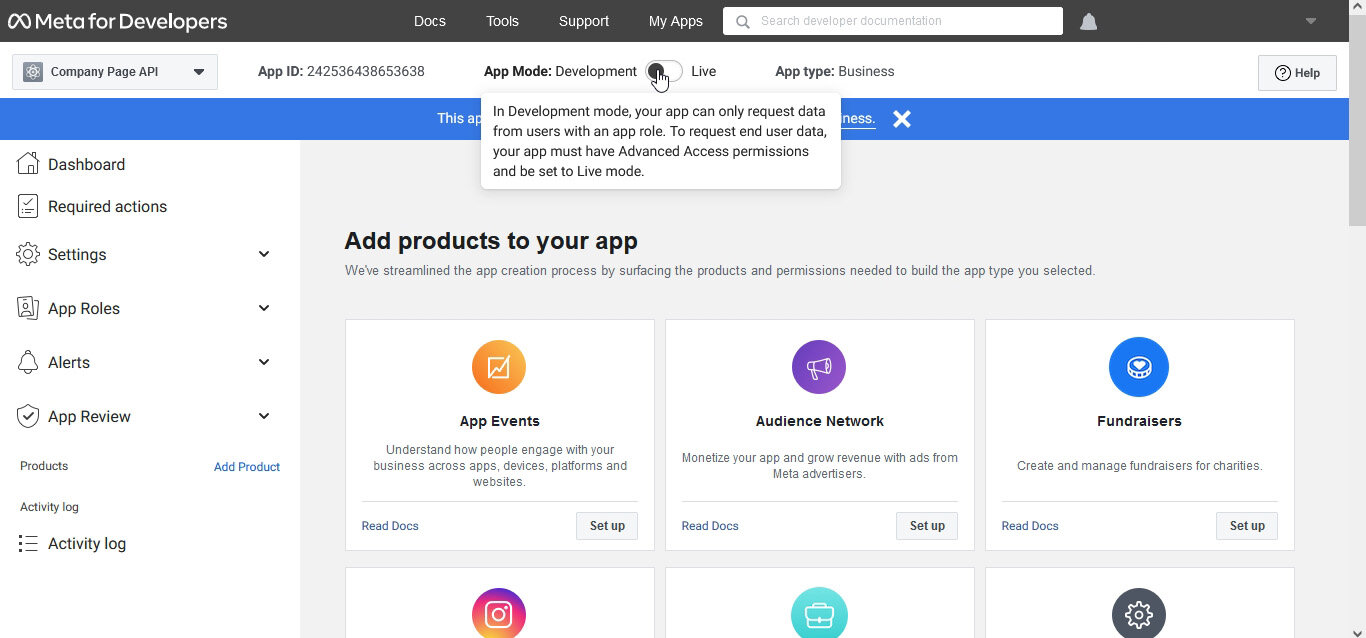Click the Instagram product icon
Viewport: 1366px width, 638px height.
(499, 613)
